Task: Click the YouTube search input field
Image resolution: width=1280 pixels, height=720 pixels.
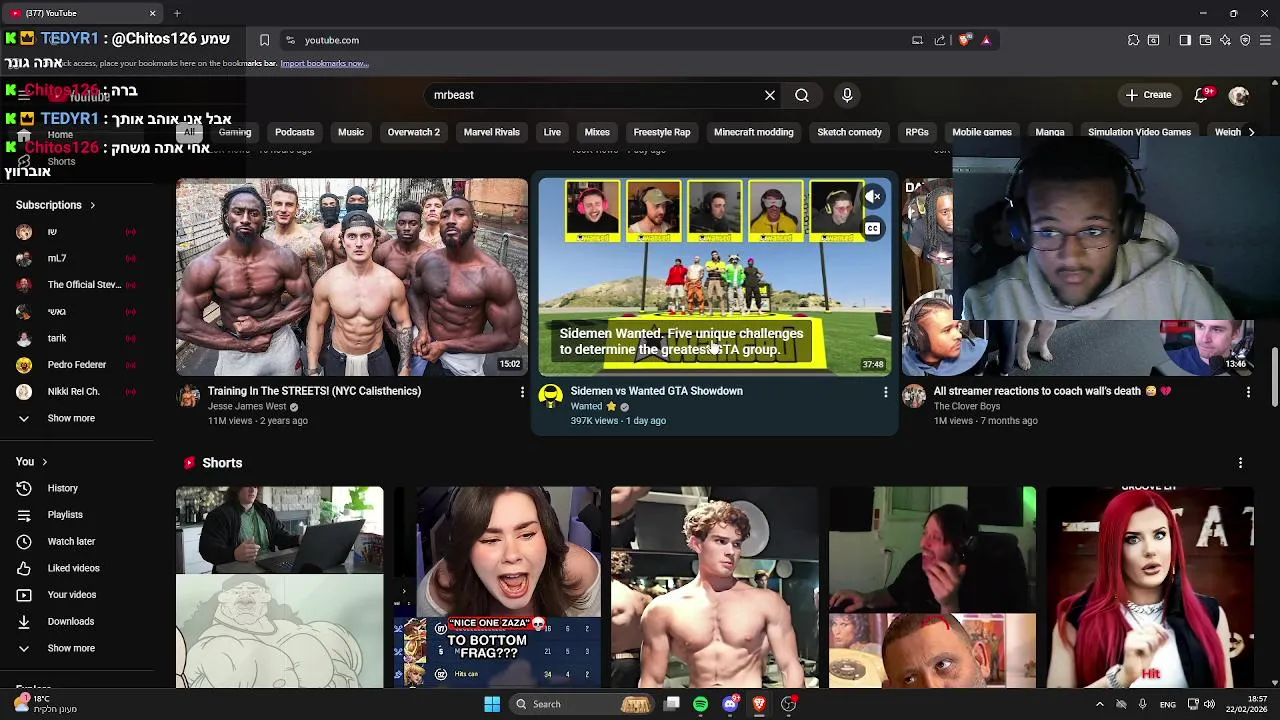Action: (x=595, y=95)
